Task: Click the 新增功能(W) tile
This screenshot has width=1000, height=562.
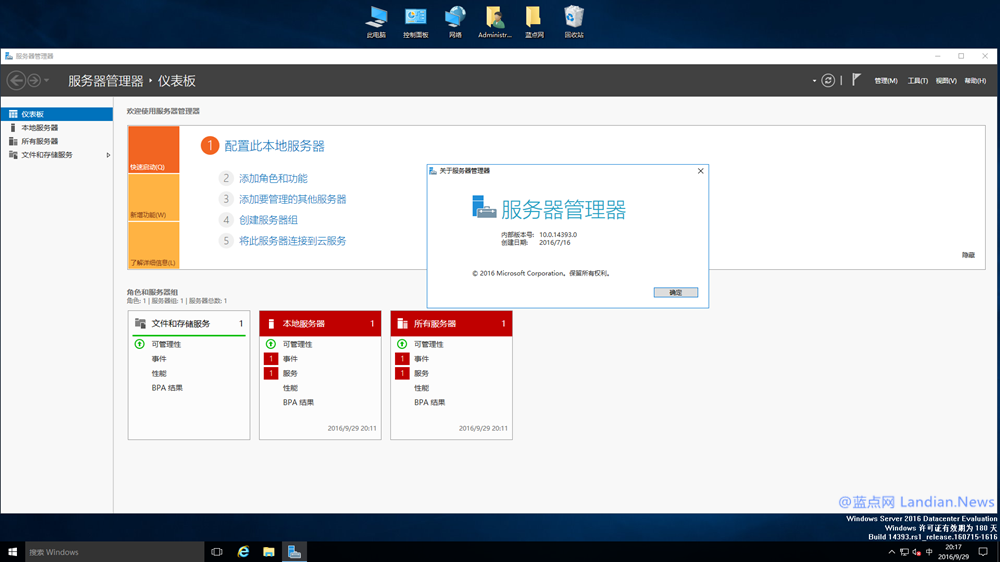Action: coord(154,198)
